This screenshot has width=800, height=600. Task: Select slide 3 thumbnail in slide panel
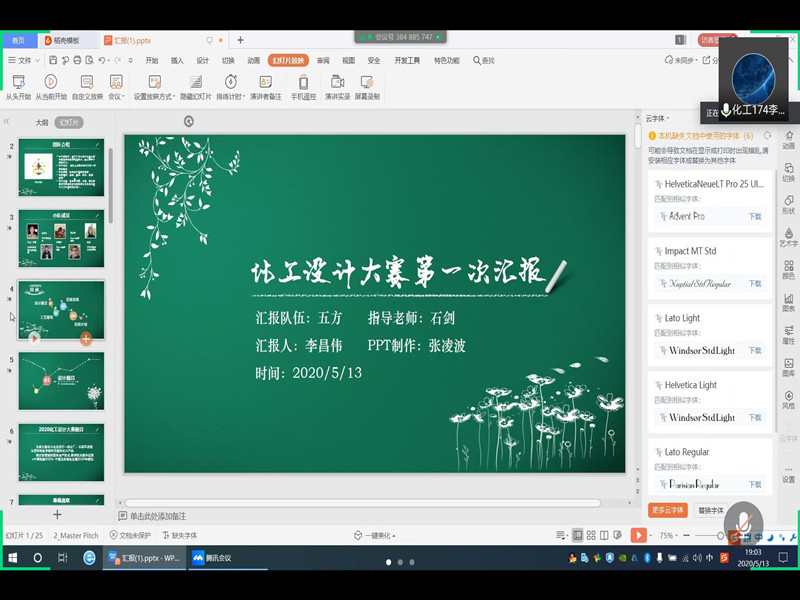(61, 238)
